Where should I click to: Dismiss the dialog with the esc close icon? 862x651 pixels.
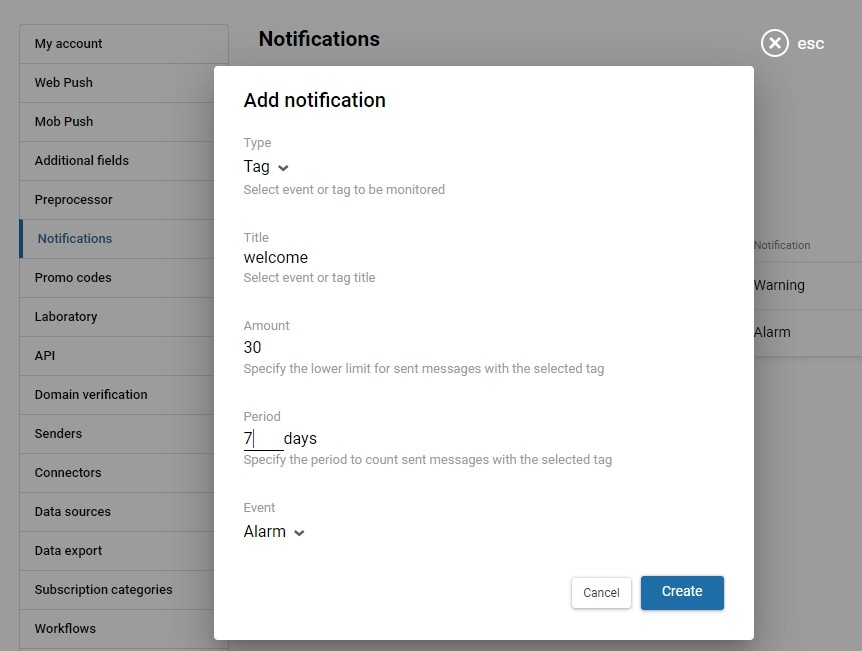point(775,43)
